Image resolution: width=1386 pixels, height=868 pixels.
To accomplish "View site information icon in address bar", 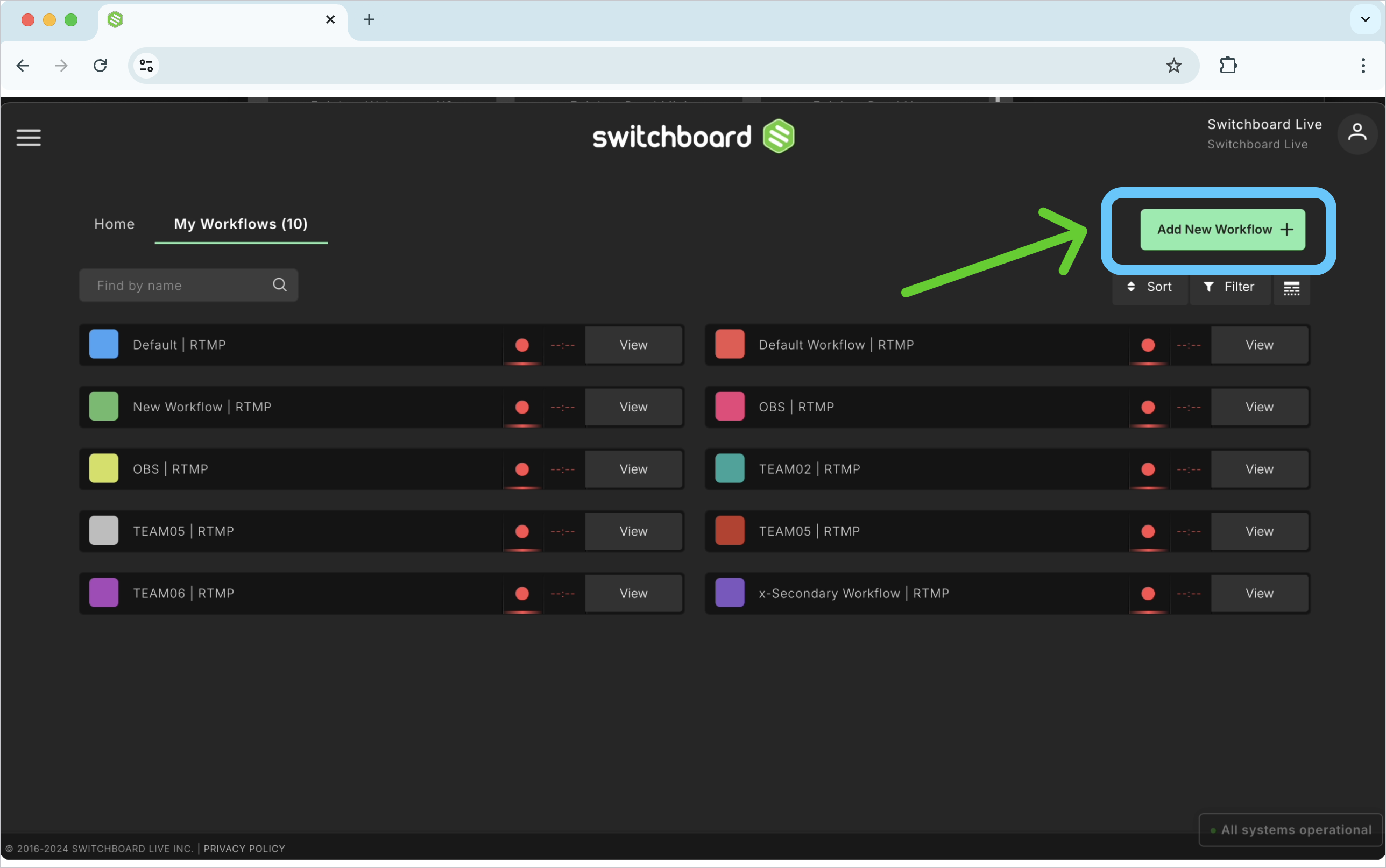I will pyautogui.click(x=146, y=66).
